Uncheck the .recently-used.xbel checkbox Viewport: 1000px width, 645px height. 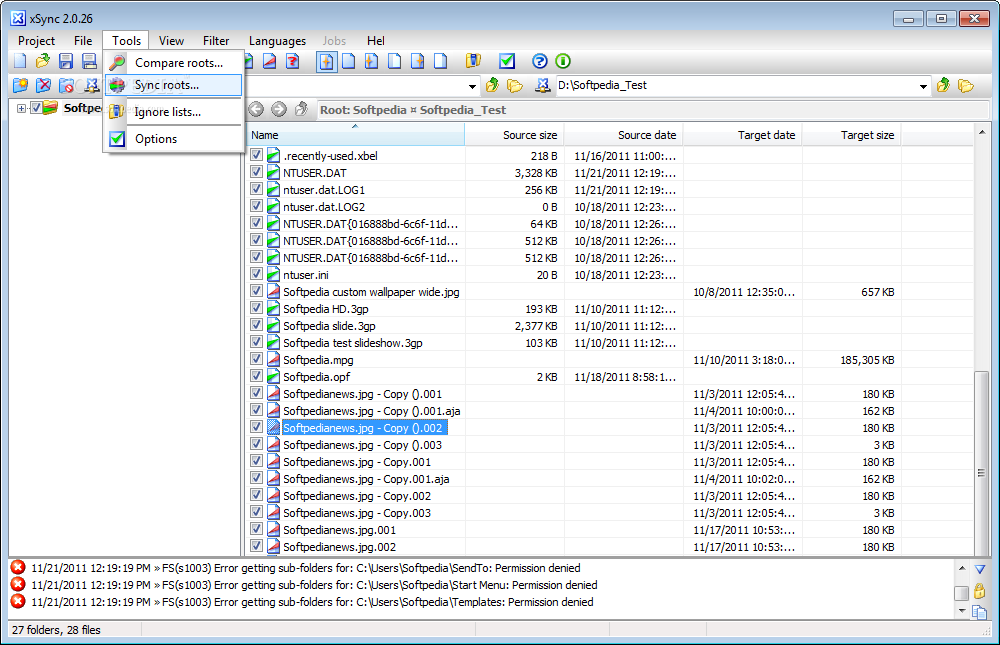[256, 155]
